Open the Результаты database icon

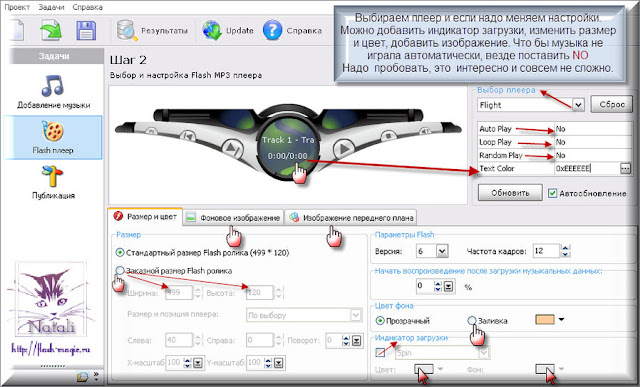(127, 30)
